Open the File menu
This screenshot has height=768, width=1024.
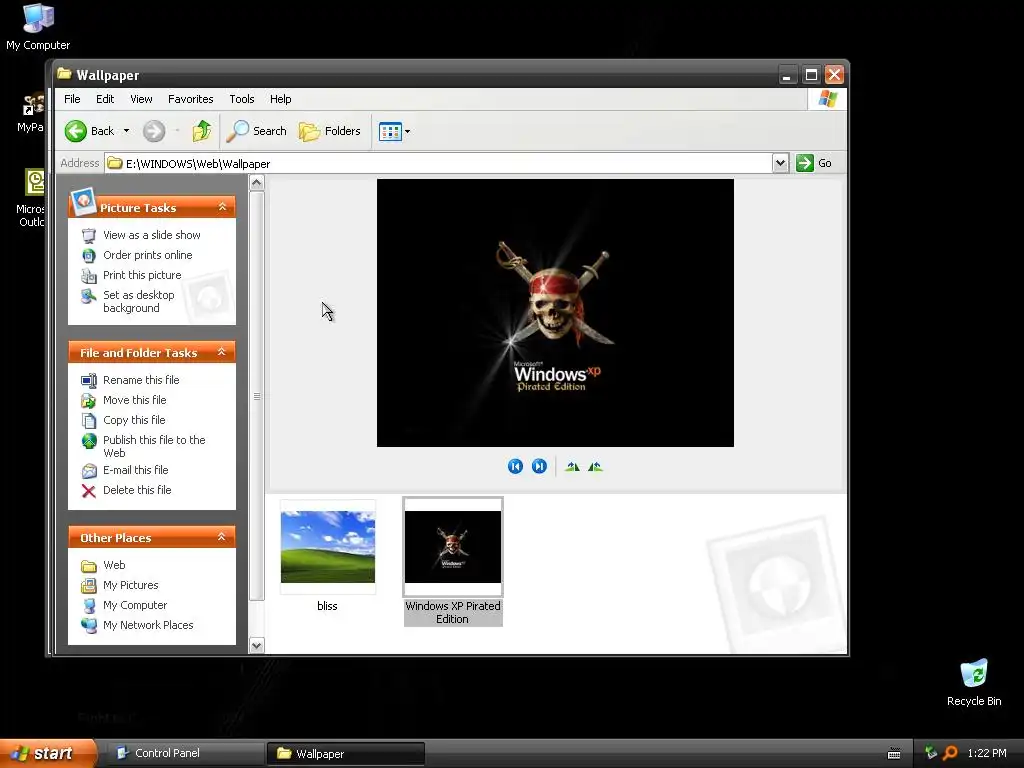pos(72,99)
